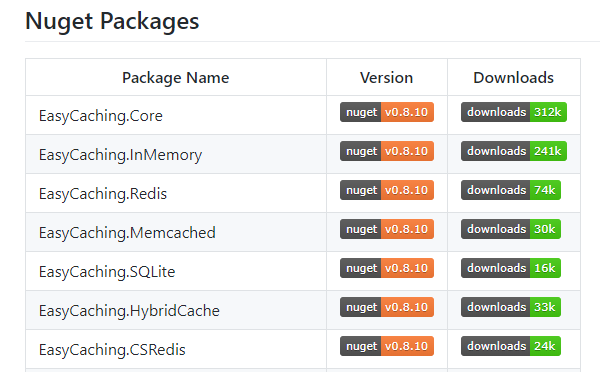Click the downloads 24k badge for CSRedis

pos(511,346)
